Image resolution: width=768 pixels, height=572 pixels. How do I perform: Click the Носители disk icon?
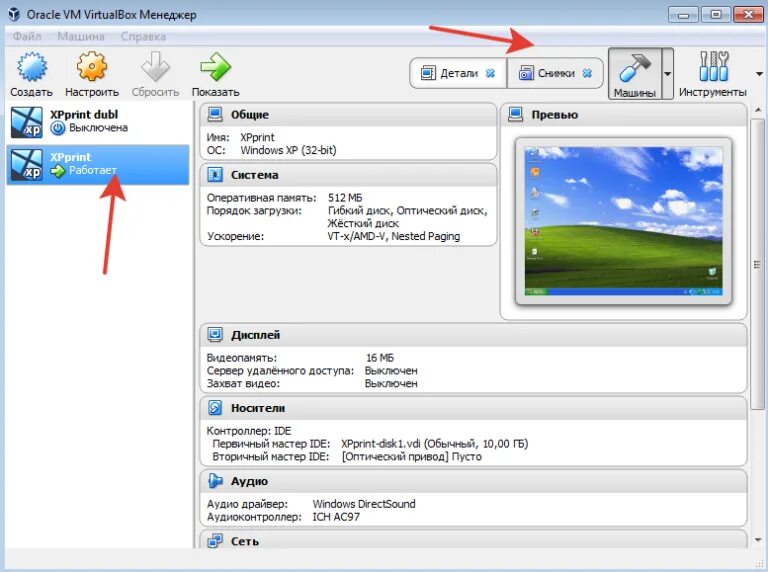click(x=215, y=407)
